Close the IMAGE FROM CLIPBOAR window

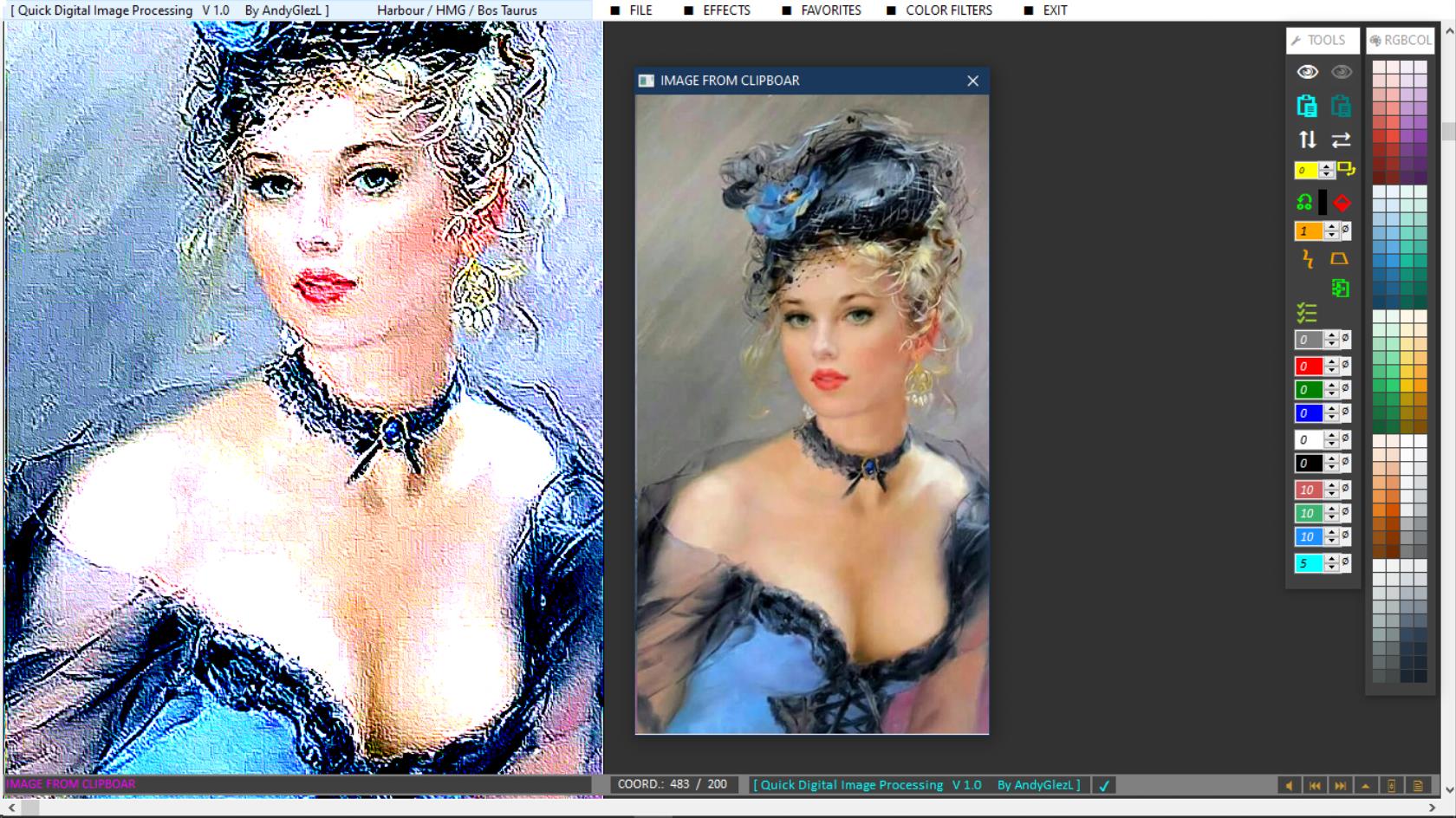coord(972,81)
